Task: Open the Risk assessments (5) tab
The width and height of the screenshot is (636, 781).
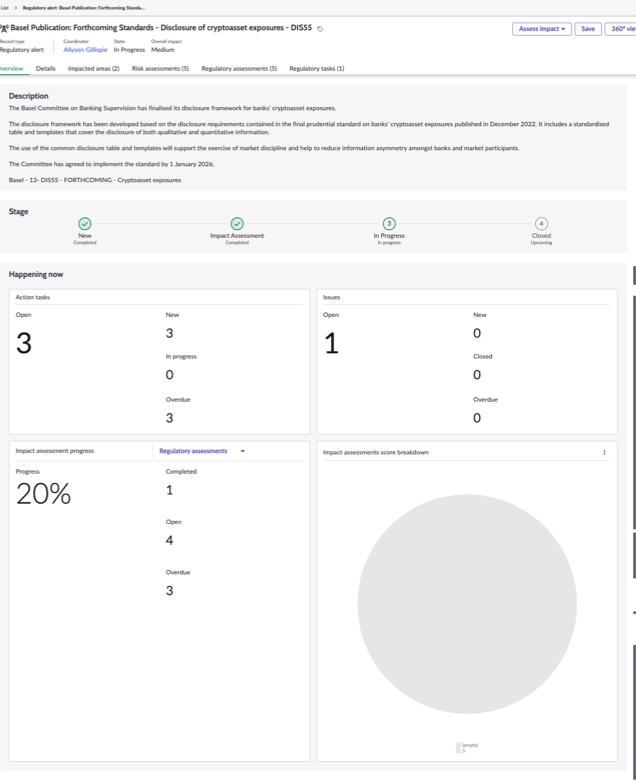Action: 160,69
